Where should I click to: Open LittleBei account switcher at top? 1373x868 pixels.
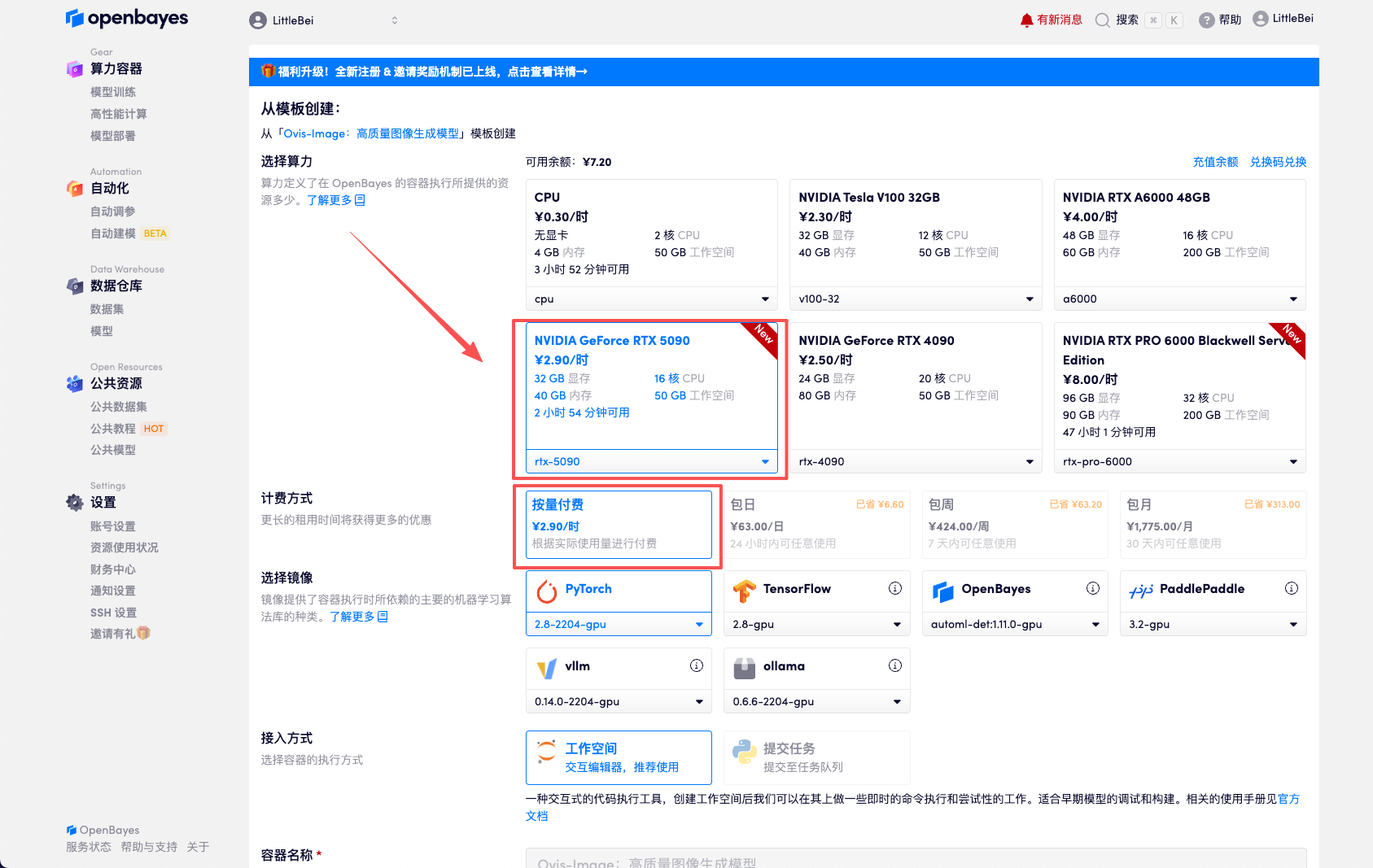tap(326, 20)
